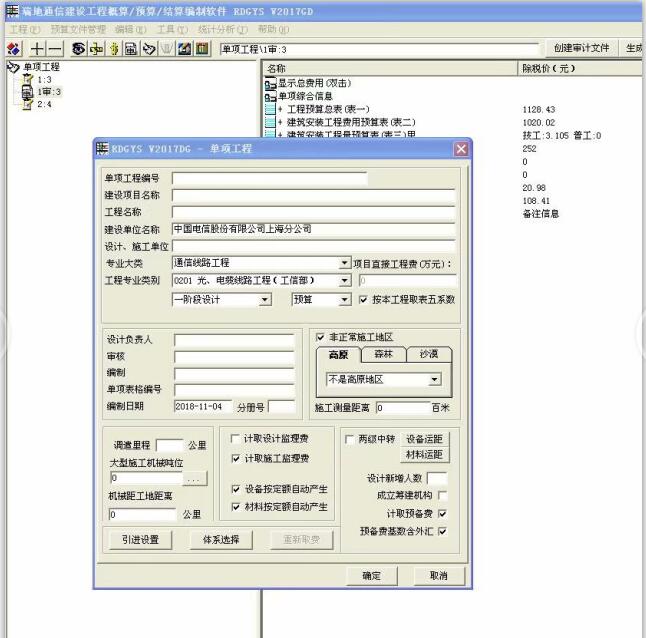The width and height of the screenshot is (646, 638).
Task: Click the icon beside 显示总费用(双击)
Action: pos(270,84)
